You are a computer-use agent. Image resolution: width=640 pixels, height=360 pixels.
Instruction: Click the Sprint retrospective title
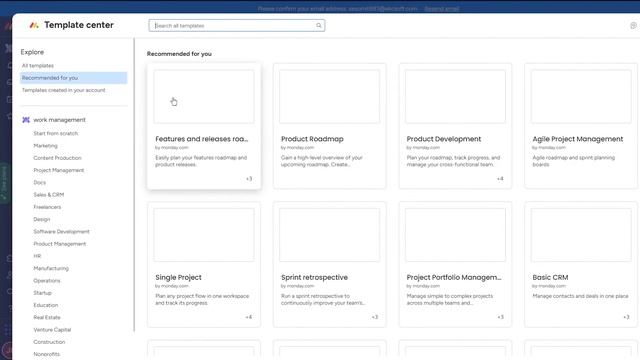click(314, 277)
